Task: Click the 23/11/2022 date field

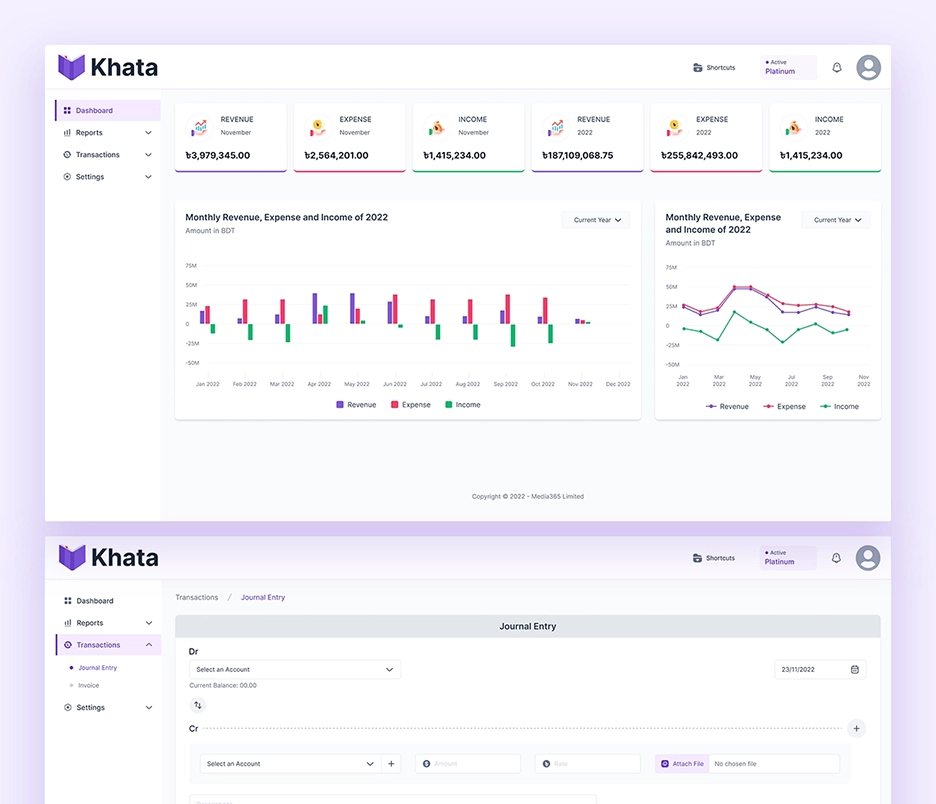Action: click(820, 670)
